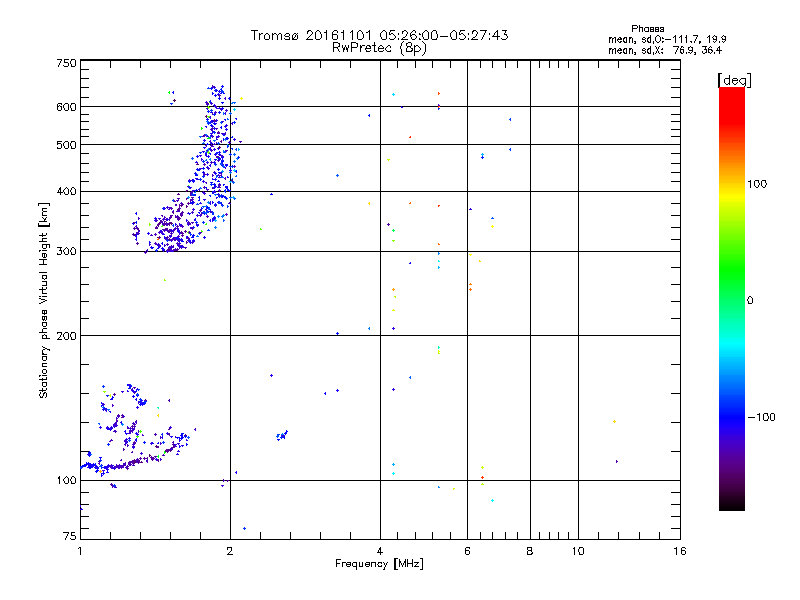
Task: Click the colorbar label '100'
Action: point(757,184)
